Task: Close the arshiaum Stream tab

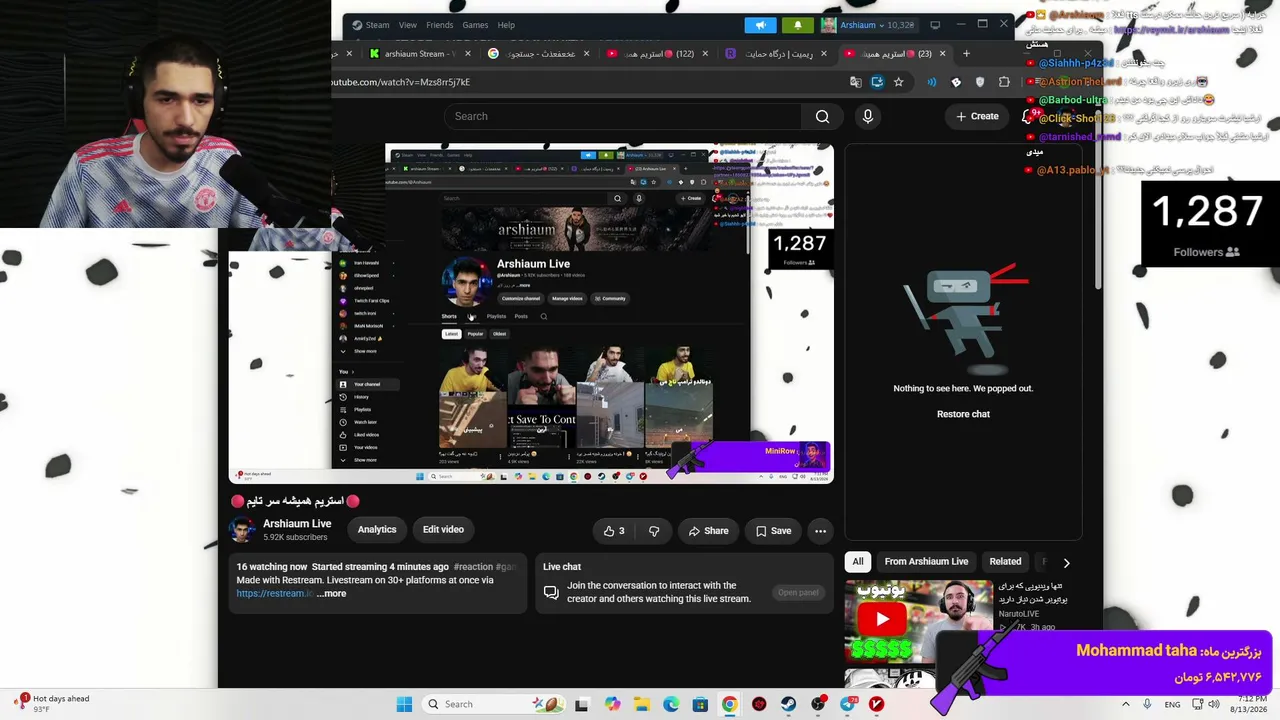Action: [467, 54]
